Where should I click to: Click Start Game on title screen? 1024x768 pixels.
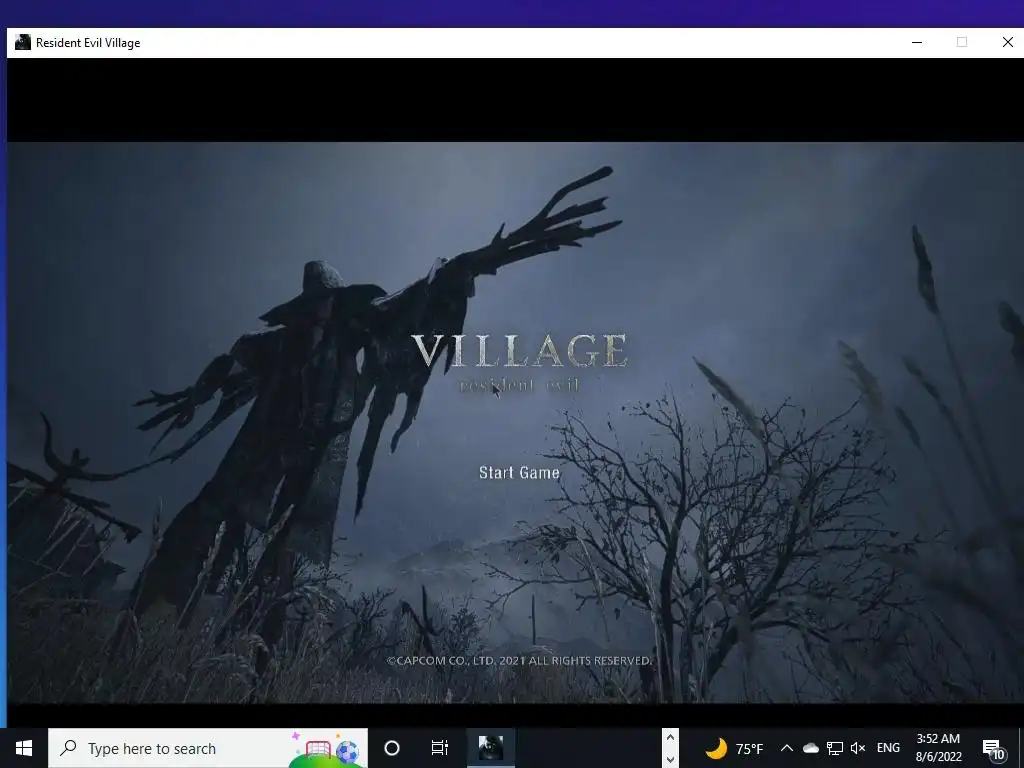coord(519,473)
